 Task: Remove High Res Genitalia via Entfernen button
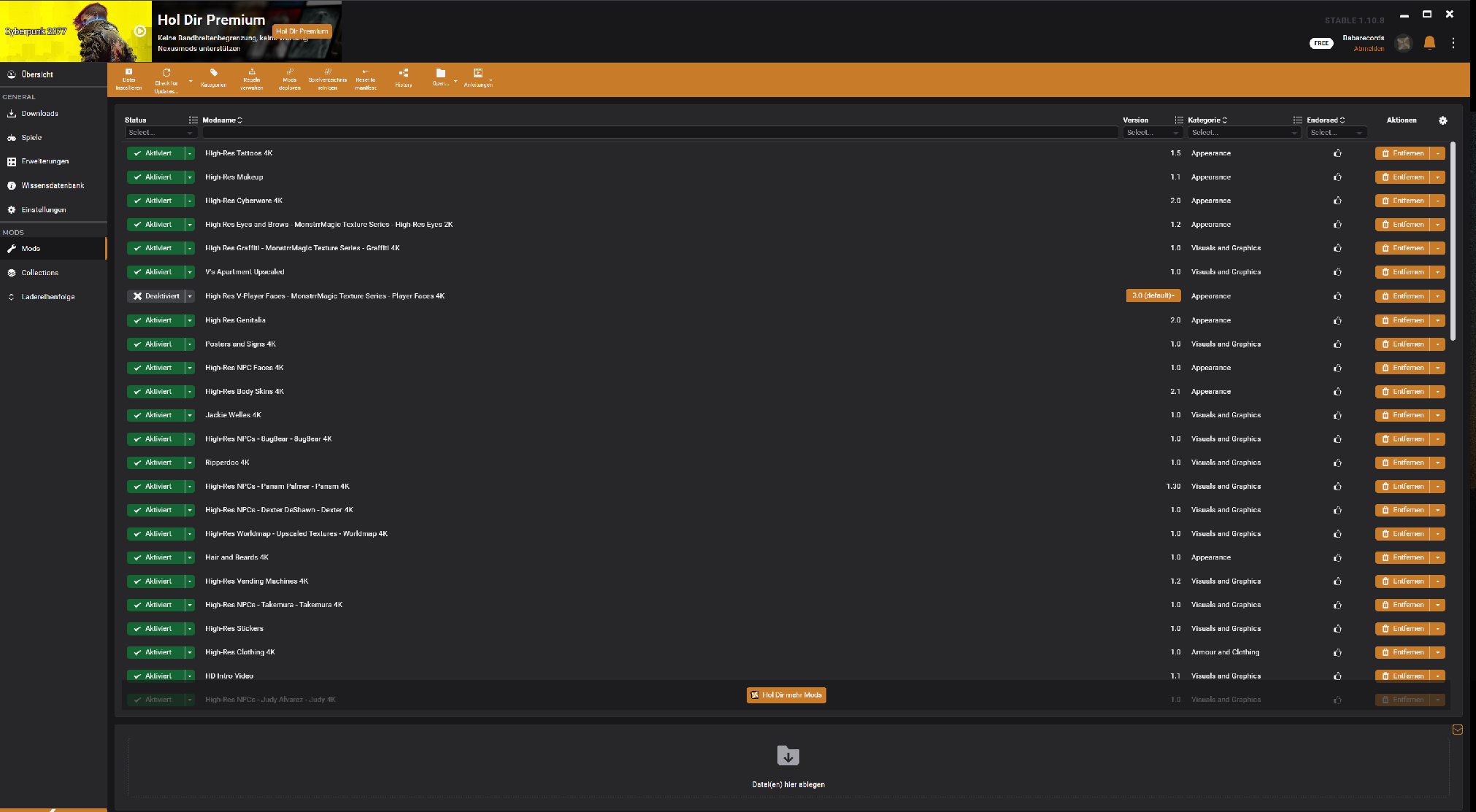(1402, 320)
